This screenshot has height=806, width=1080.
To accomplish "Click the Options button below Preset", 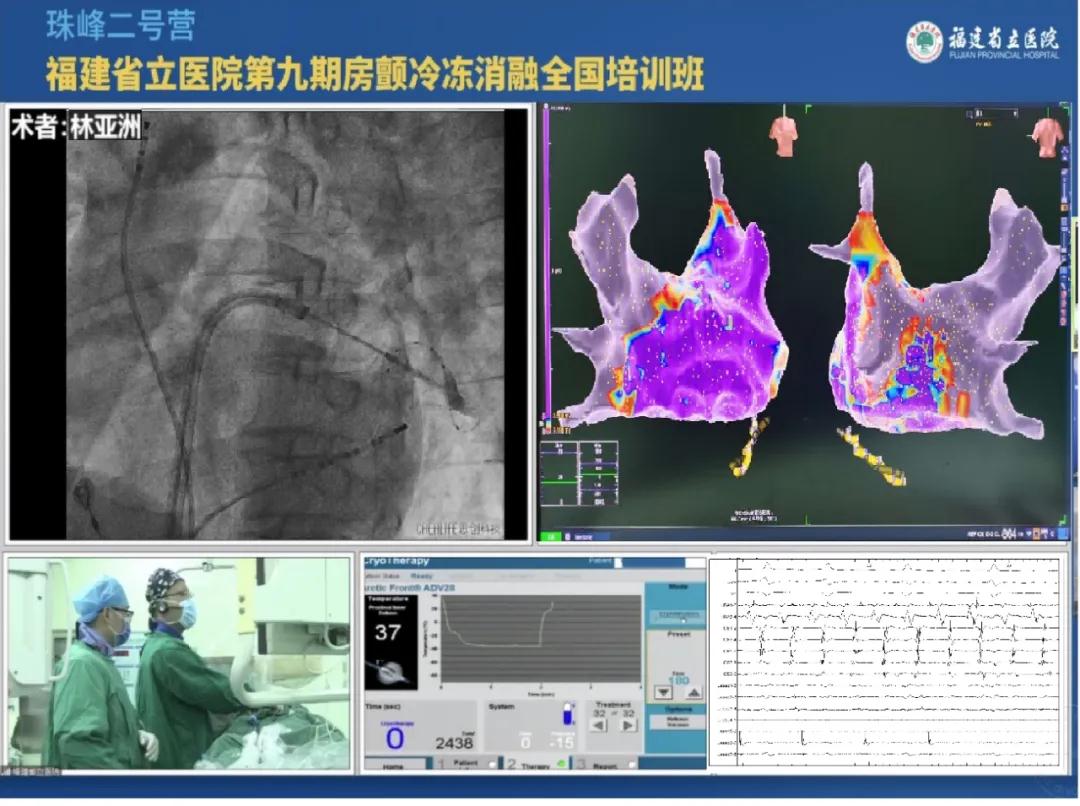I will pos(678,724).
